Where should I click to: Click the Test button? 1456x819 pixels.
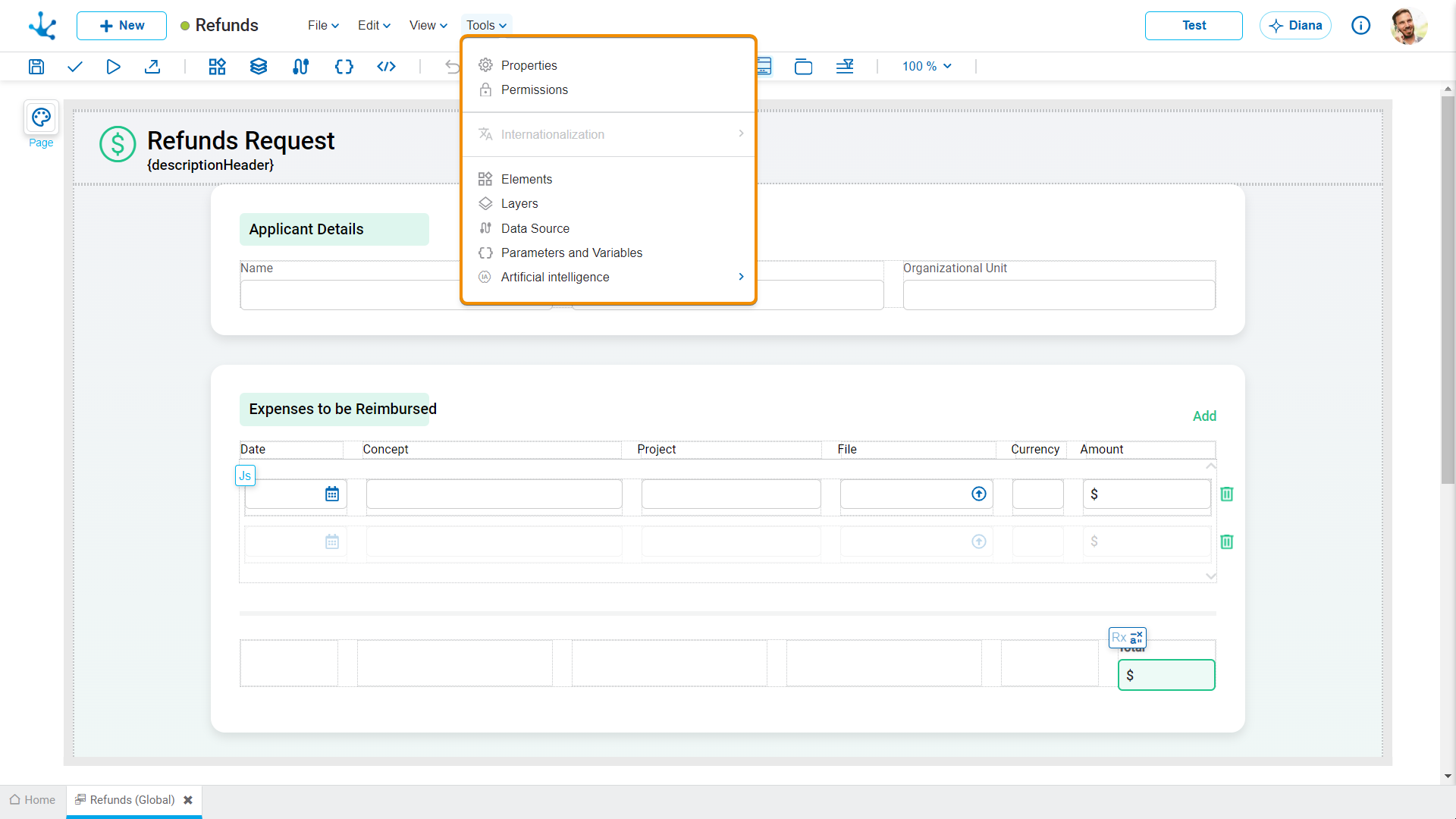1194,26
